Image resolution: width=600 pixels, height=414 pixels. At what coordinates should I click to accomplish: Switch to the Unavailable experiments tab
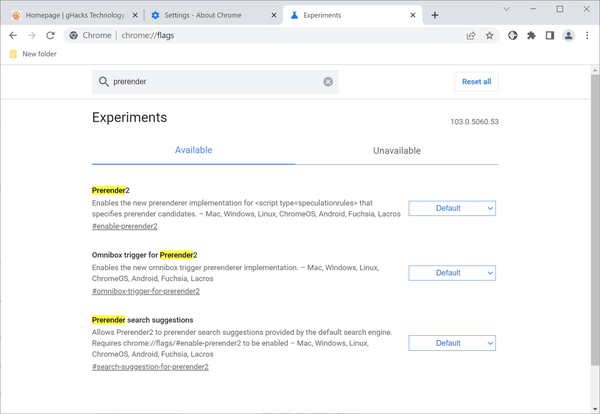pyautogui.click(x=397, y=151)
